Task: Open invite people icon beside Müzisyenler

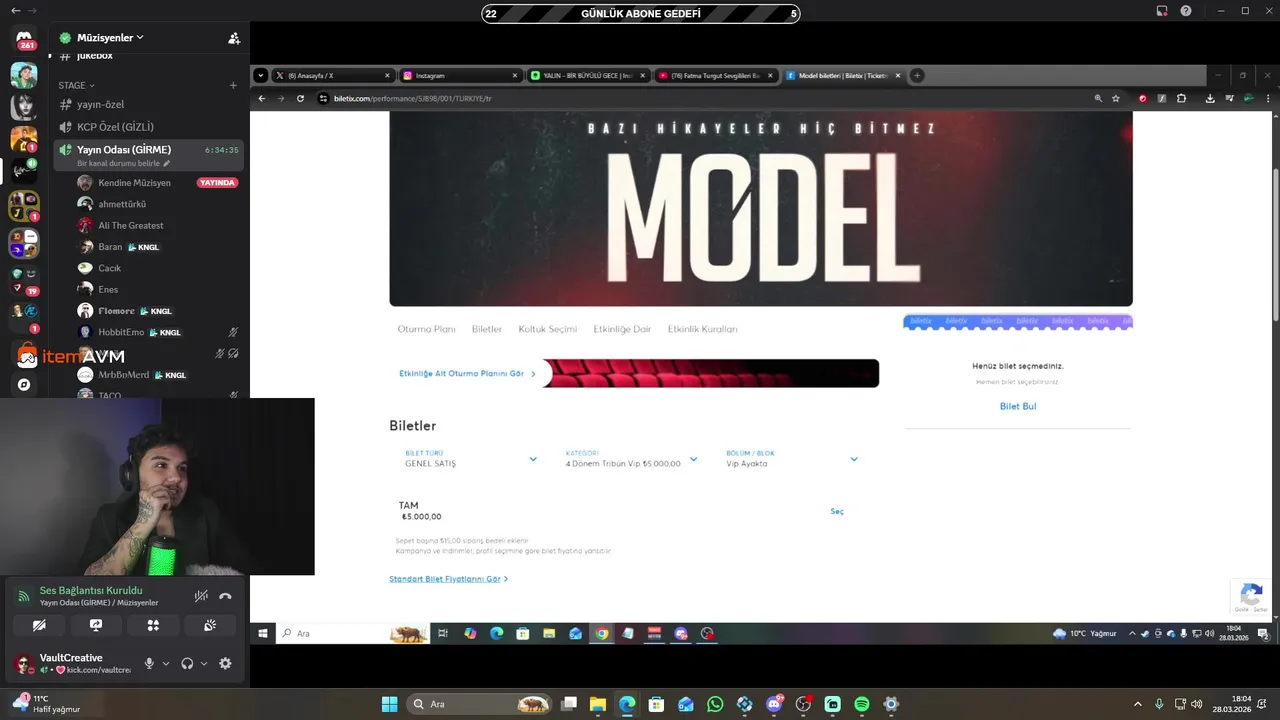Action: [234, 38]
